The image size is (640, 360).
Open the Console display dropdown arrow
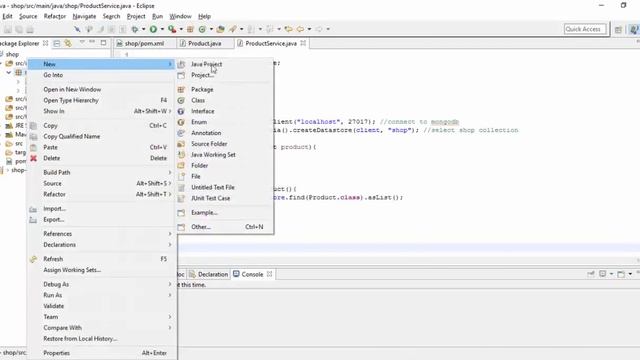611,274
